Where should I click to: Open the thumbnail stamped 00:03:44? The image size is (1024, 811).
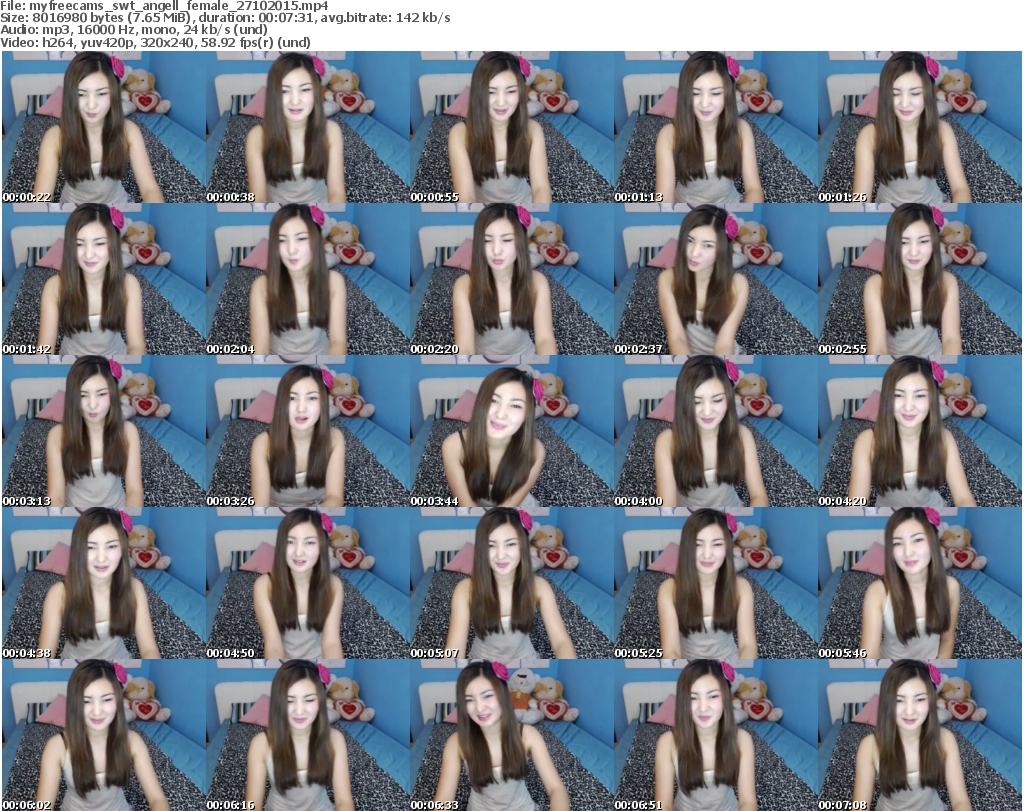[x=512, y=432]
